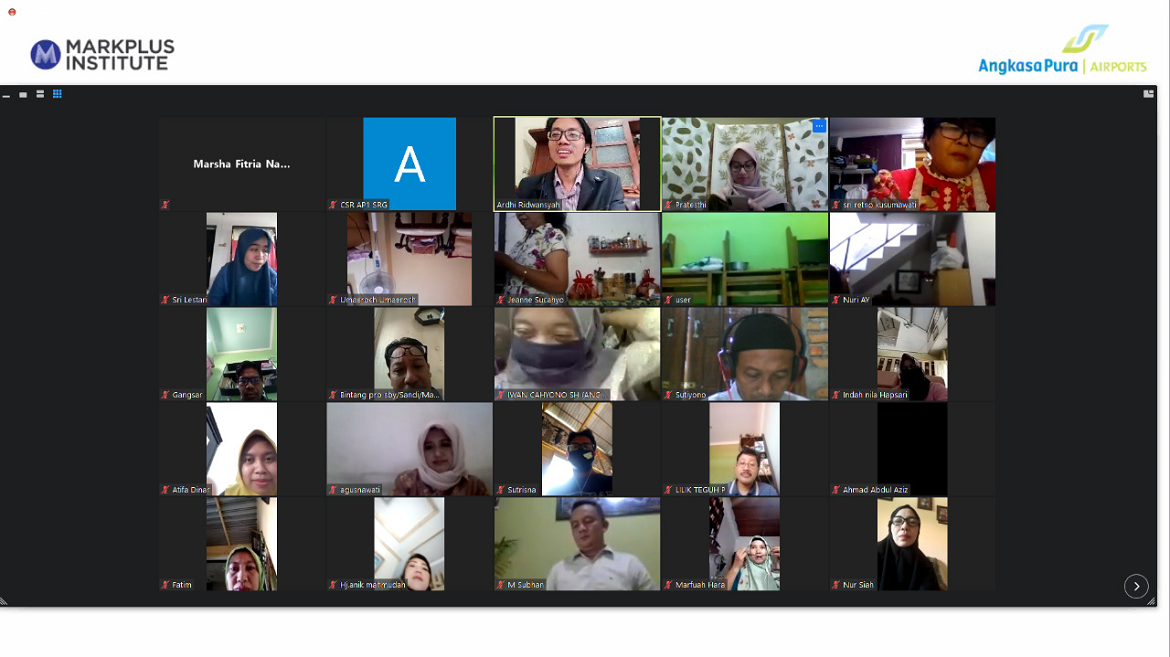
Task: Click sri retno kusumawati's video tile
Action: pos(912,163)
